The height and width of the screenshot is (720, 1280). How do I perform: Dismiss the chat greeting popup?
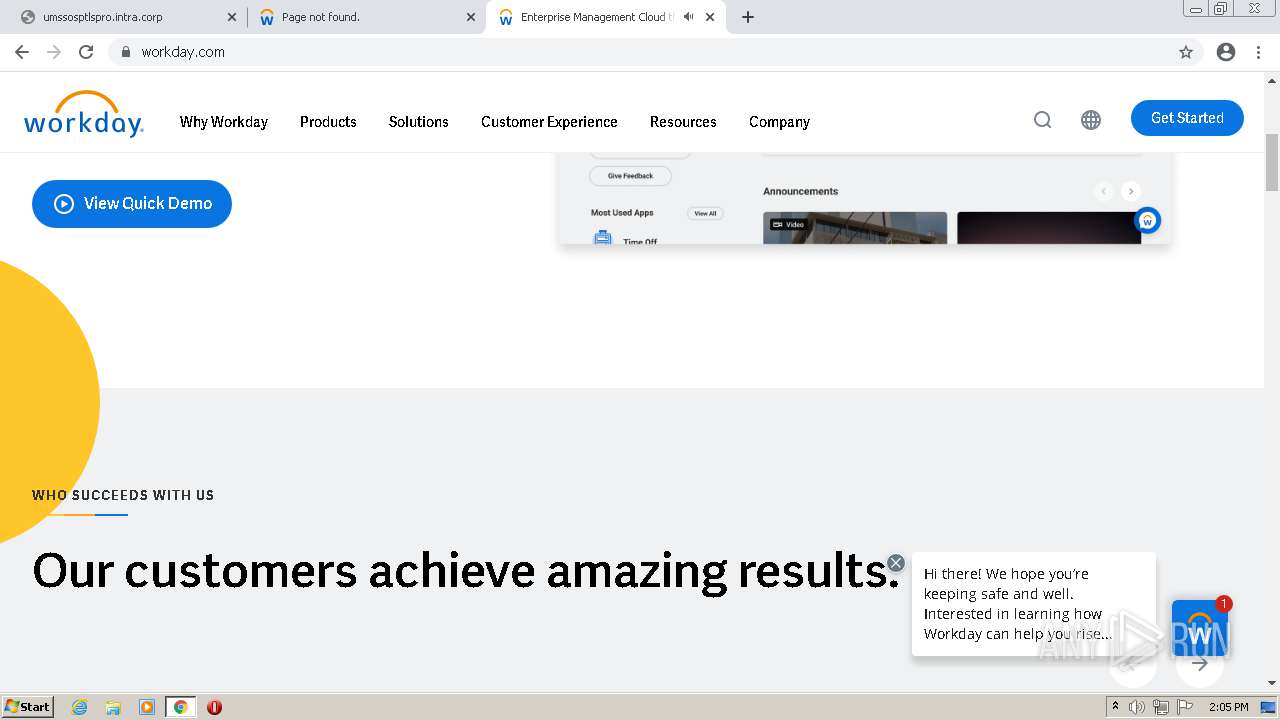click(x=896, y=563)
